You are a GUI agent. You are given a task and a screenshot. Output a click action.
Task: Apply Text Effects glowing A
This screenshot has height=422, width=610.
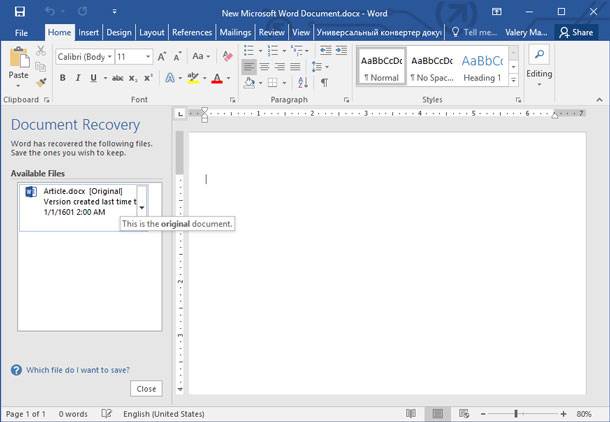pyautogui.click(x=170, y=78)
